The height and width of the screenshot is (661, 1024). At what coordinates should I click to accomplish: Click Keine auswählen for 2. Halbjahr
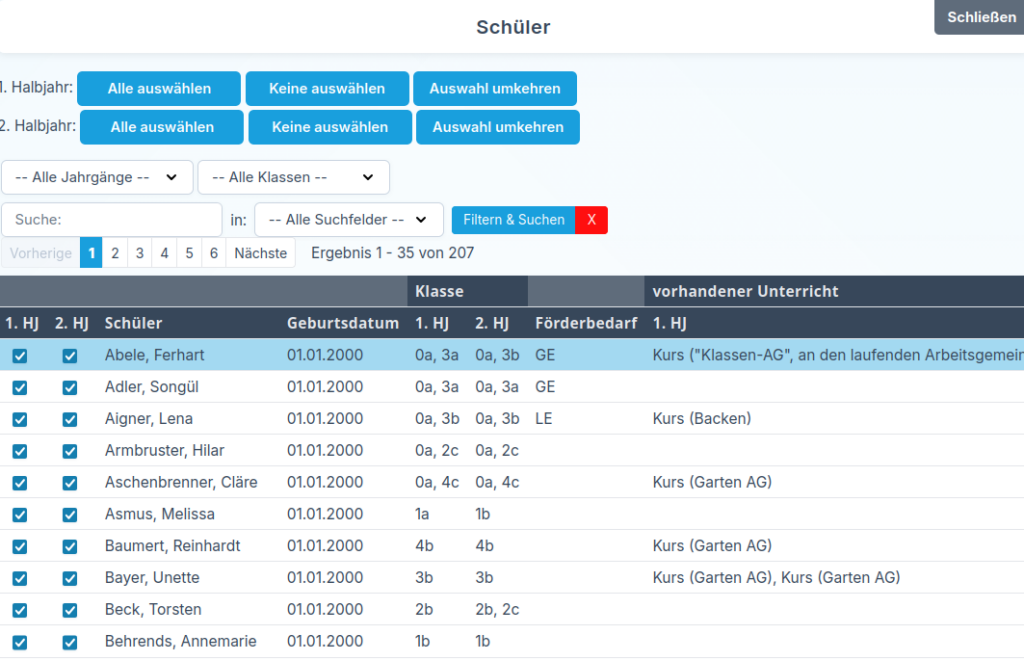tap(329, 127)
